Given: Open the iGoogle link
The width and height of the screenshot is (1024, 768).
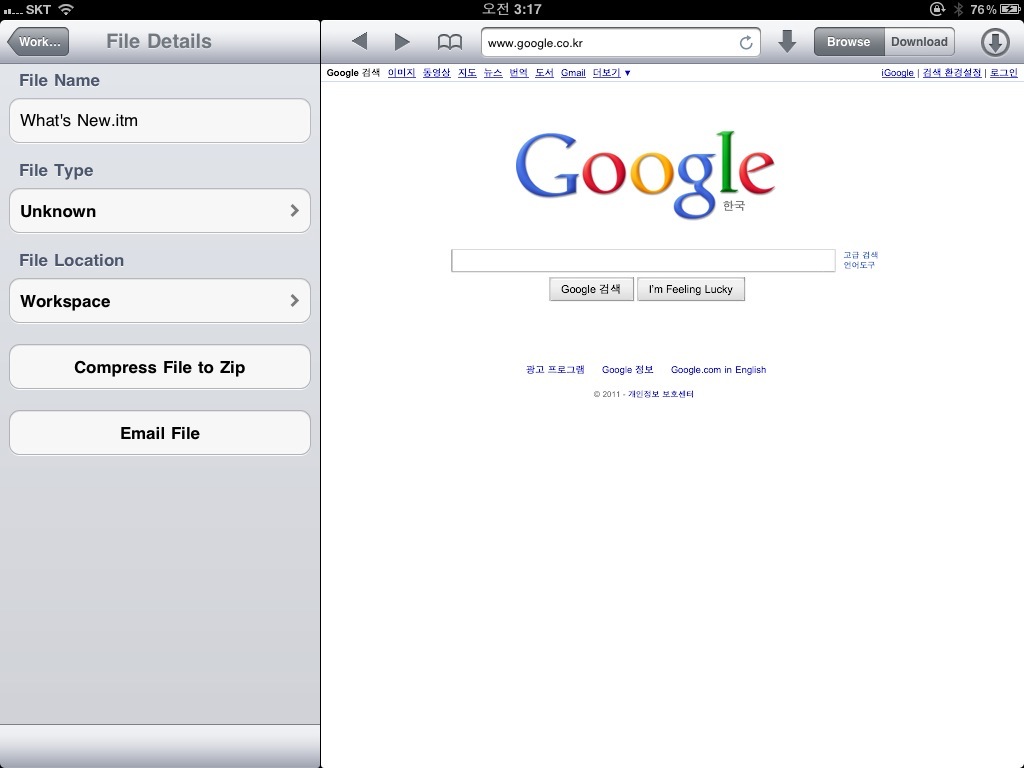Looking at the screenshot, I should (x=897, y=72).
